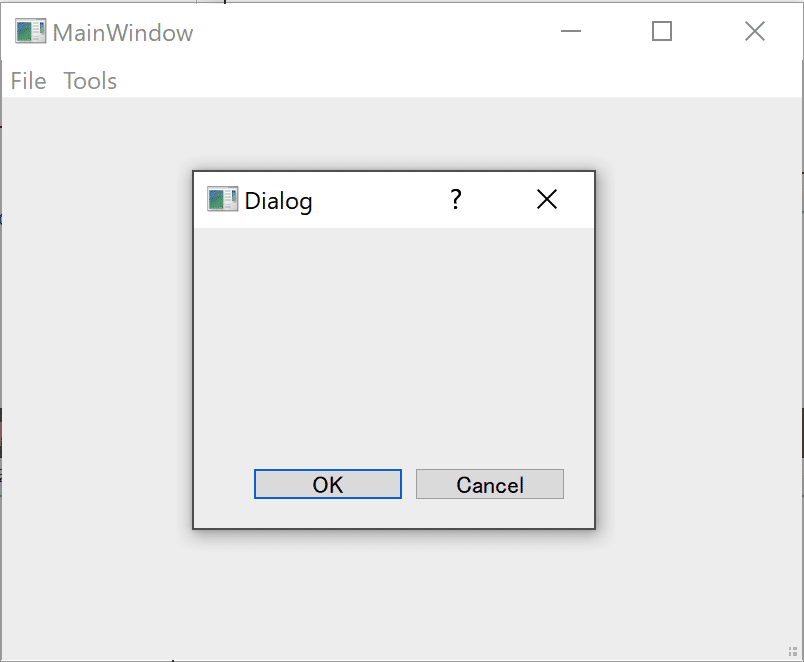
Task: Click the MainWindow title text
Action: pyautogui.click(x=123, y=33)
